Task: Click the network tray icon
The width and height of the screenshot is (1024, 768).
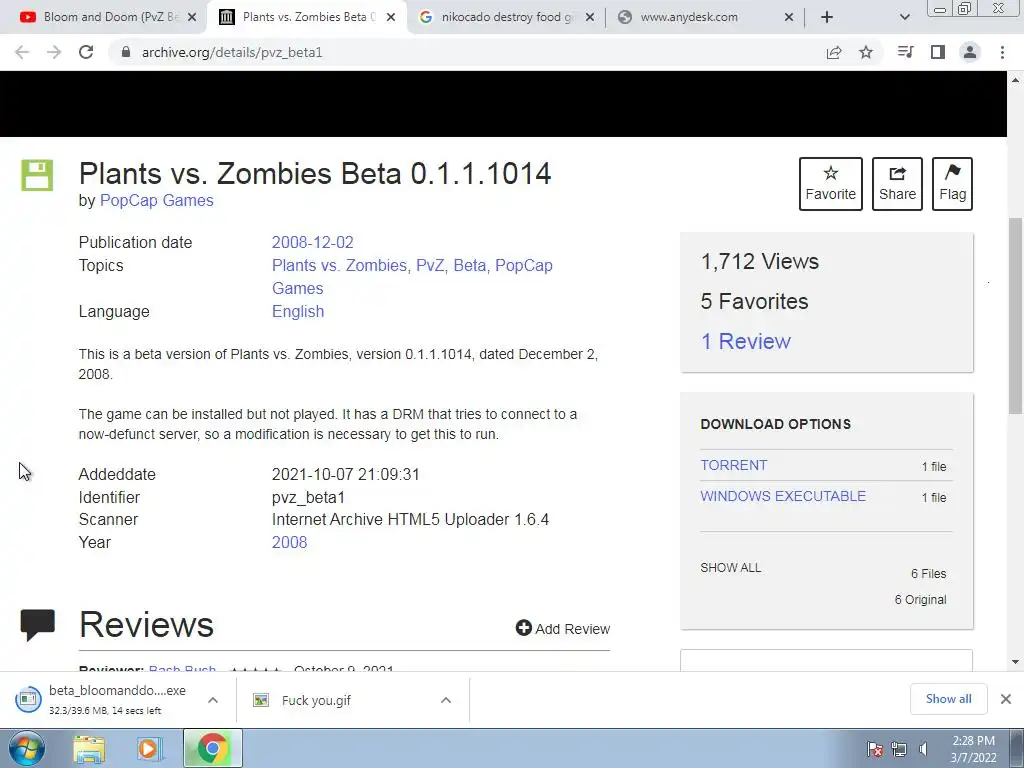Action: click(899, 749)
